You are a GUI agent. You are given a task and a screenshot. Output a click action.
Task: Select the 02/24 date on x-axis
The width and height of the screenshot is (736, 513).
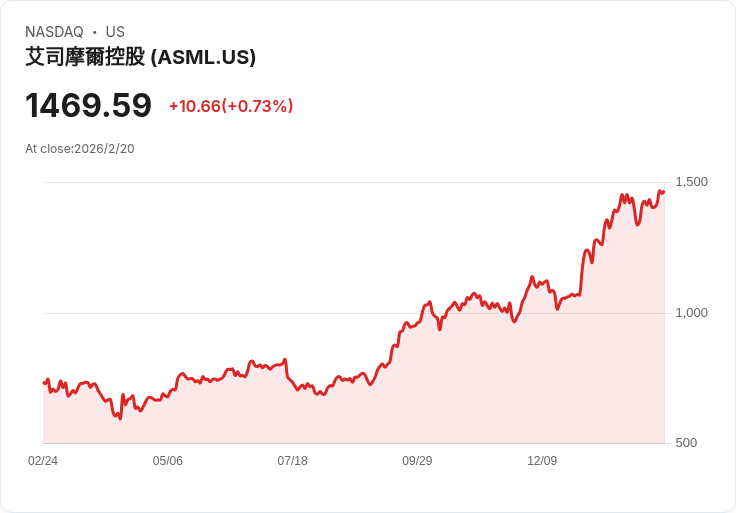[x=43, y=460]
